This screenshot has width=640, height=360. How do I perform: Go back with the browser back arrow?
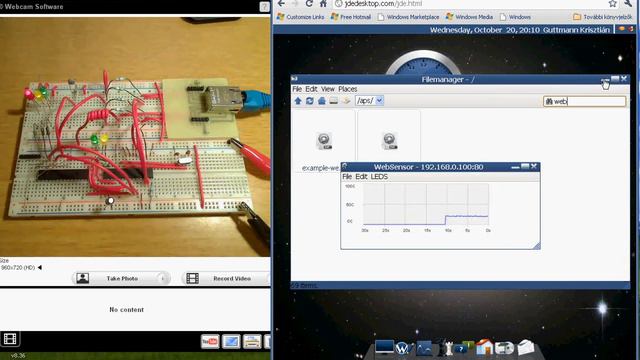point(281,4)
